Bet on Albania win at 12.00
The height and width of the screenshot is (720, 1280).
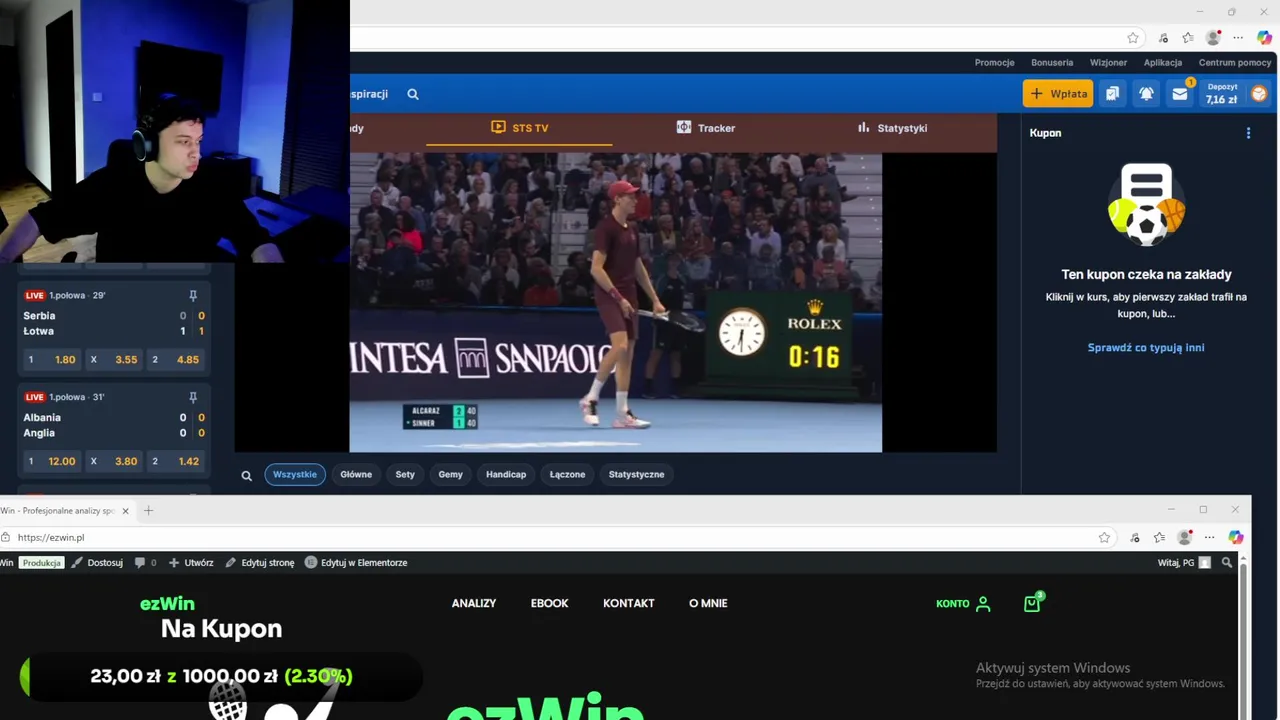tap(52, 461)
